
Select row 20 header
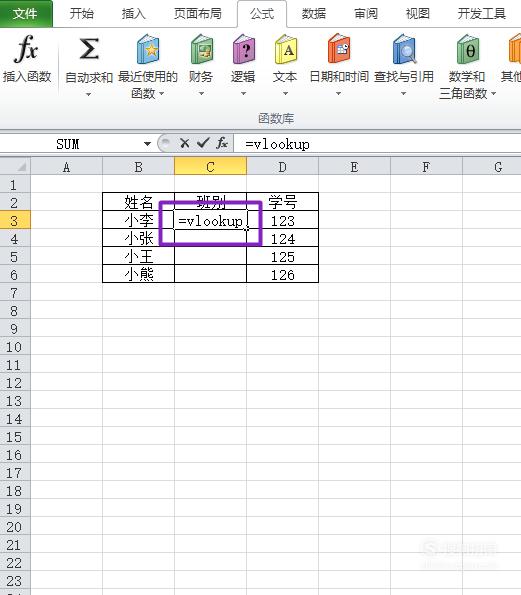(x=15, y=527)
